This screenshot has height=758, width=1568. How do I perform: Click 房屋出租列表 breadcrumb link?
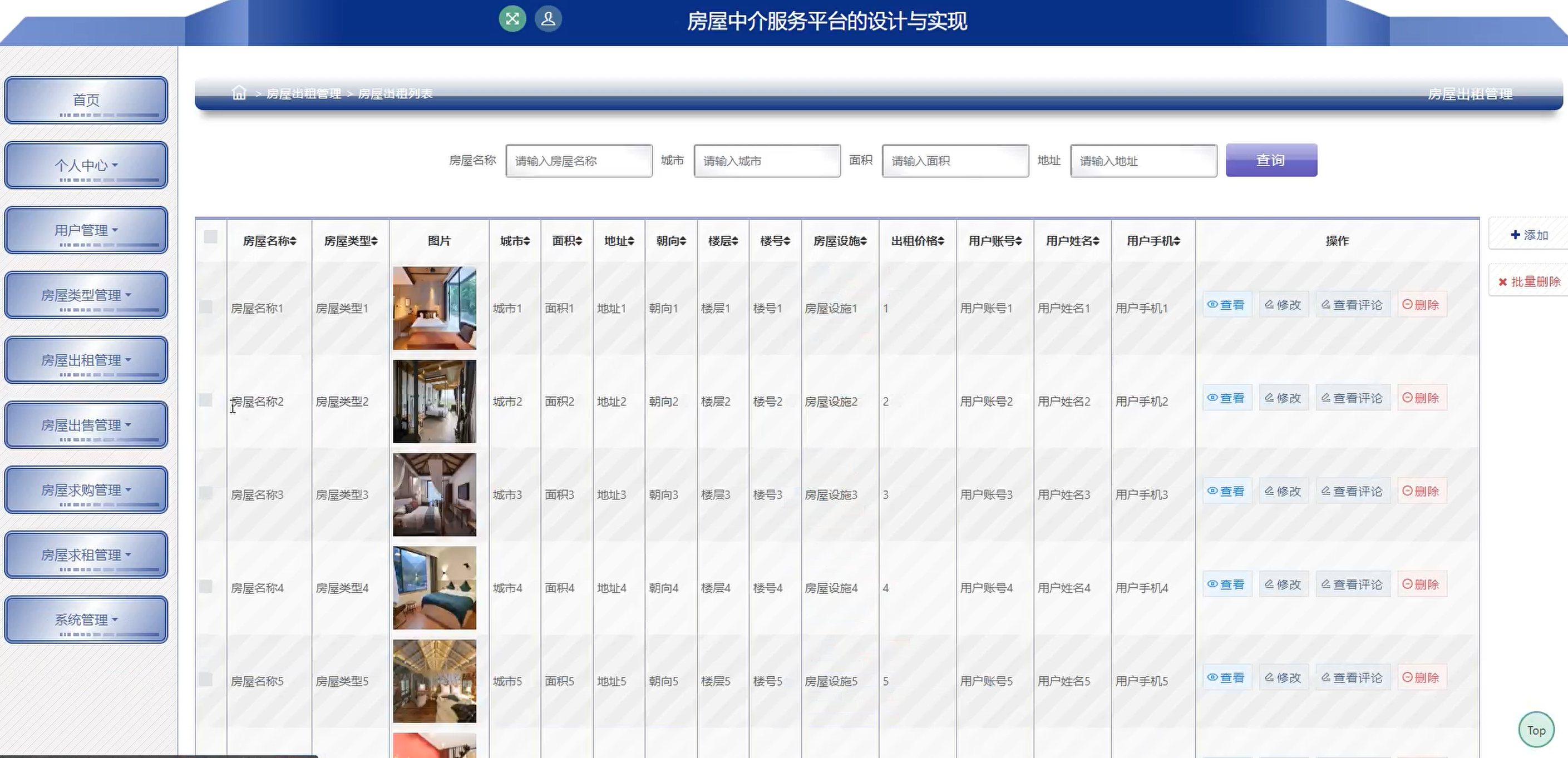(x=396, y=93)
